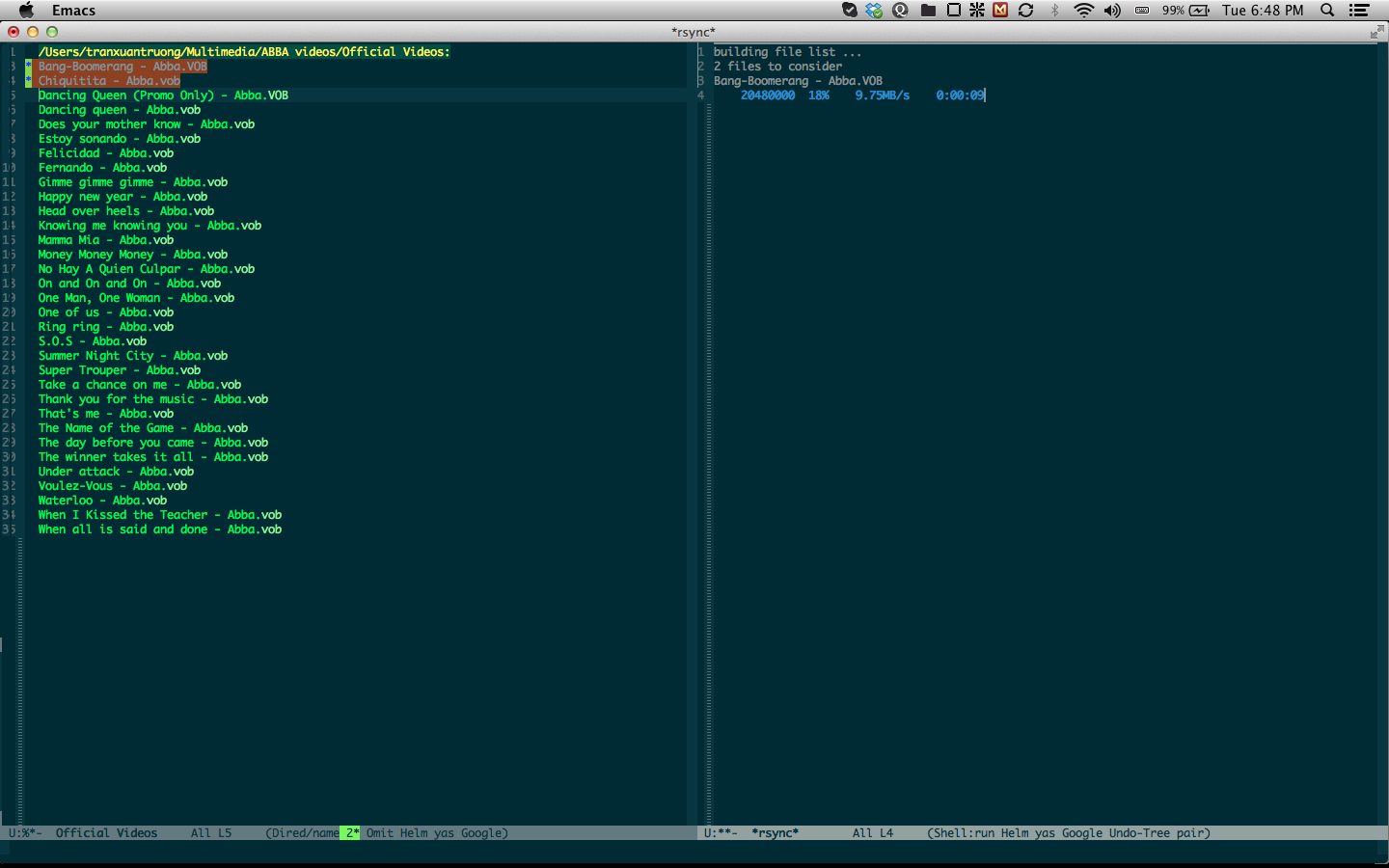Viewport: 1389px width, 868px height.
Task: Click Undo-Tree minor mode in rsync mode line
Action: 1139,833
